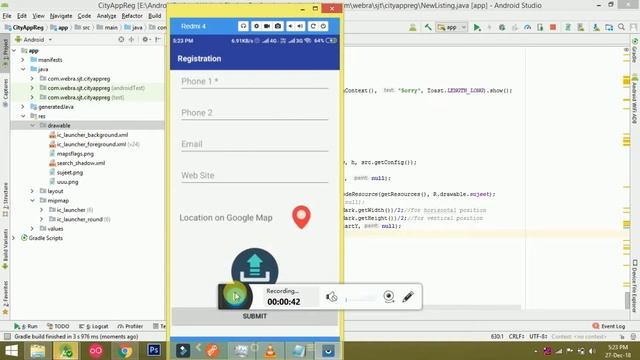
Task: Click the pencil annotate icon on recorder
Action: [408, 296]
